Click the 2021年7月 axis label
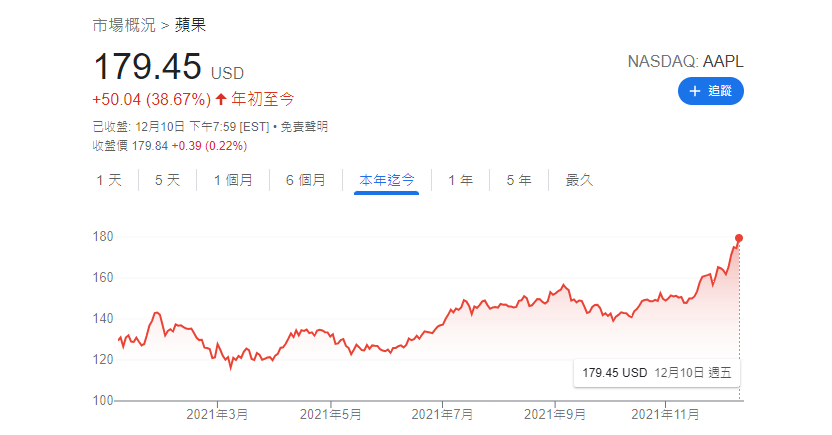This screenshot has height=435, width=832. pyautogui.click(x=442, y=414)
